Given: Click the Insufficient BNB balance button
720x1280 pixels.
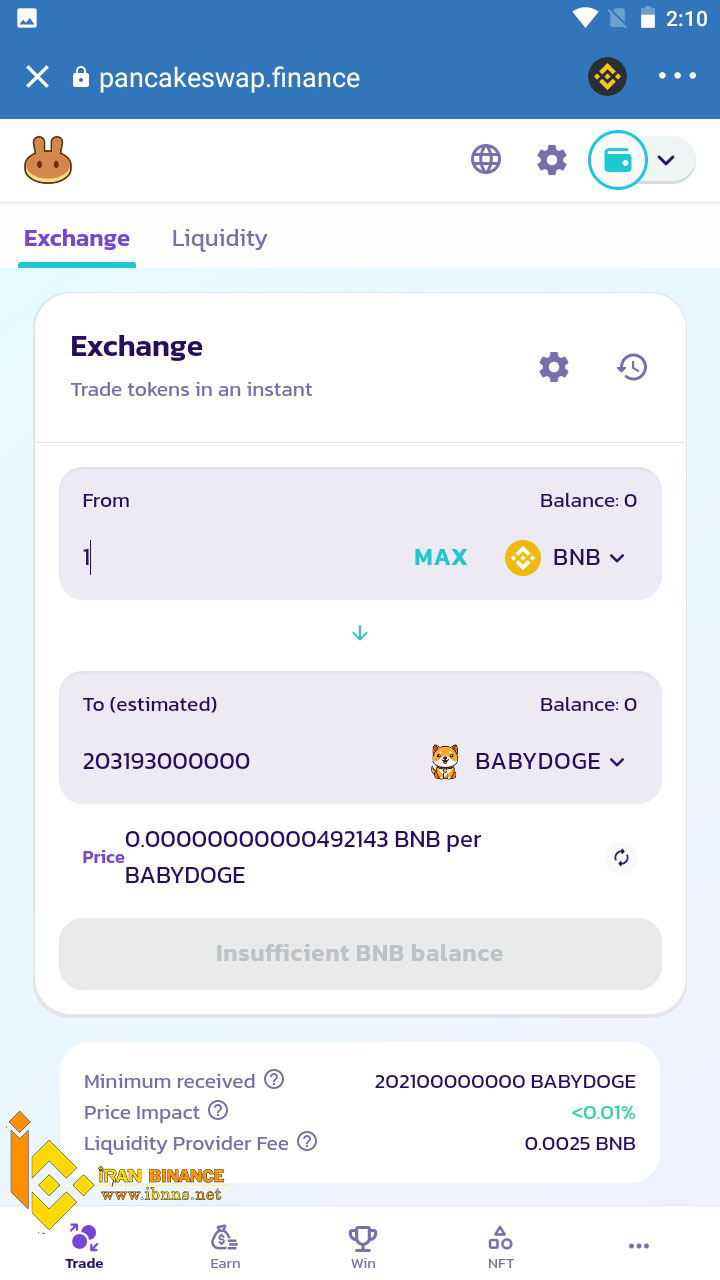Looking at the screenshot, I should point(360,954).
